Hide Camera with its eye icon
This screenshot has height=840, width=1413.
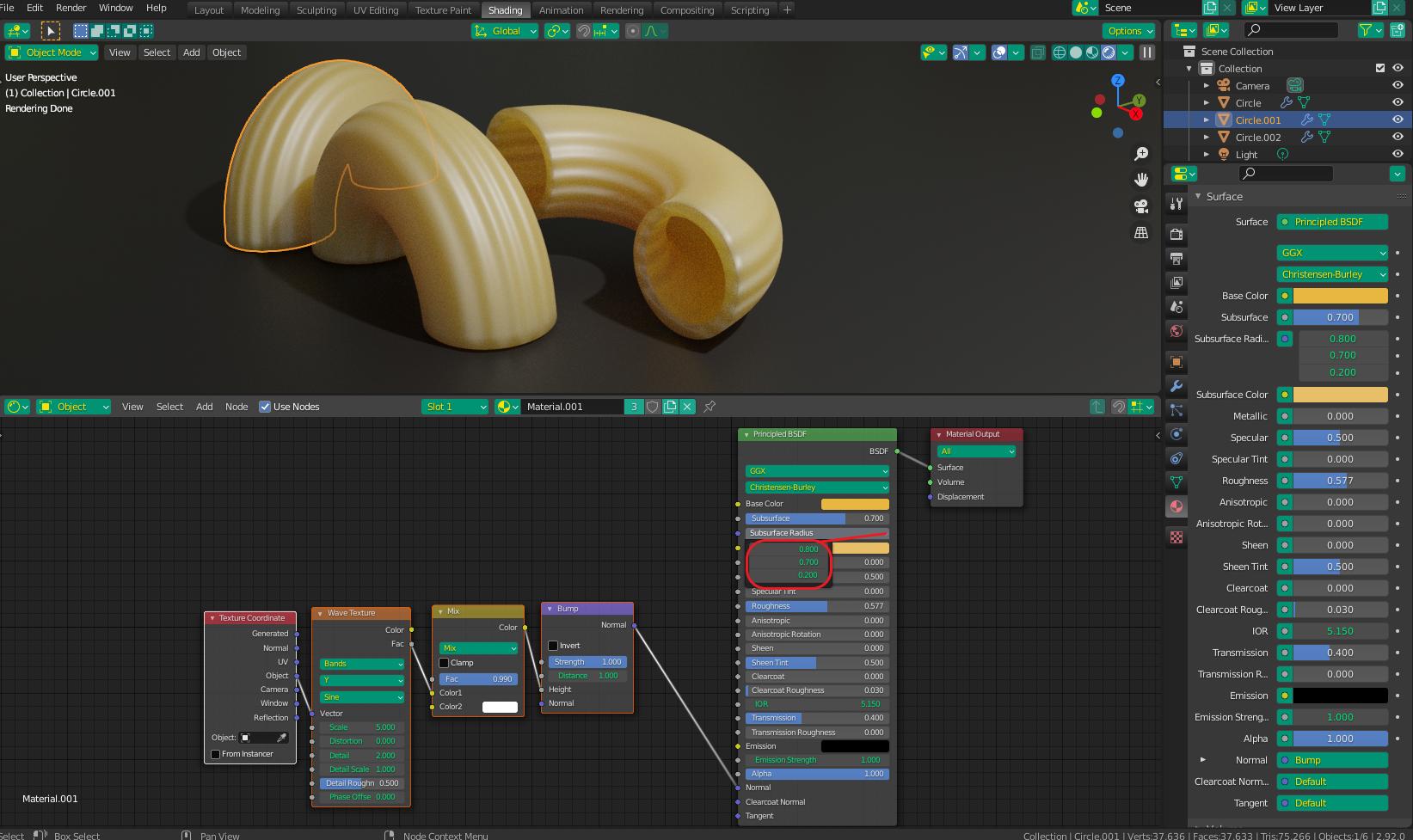coord(1398,86)
